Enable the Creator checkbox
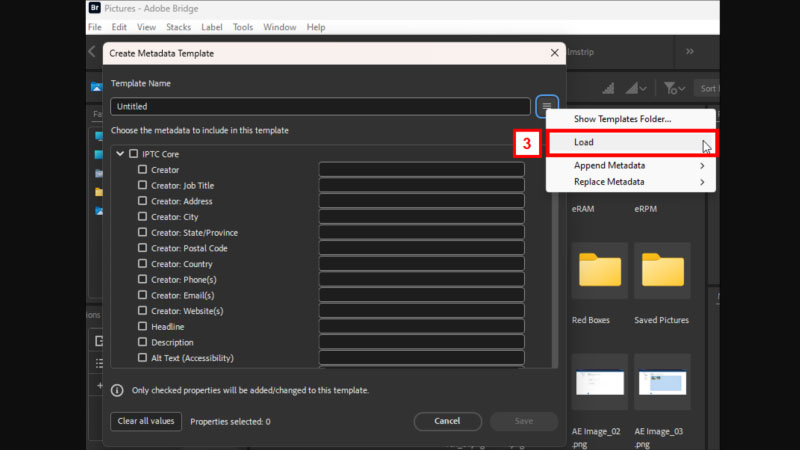The image size is (800, 450). tap(143, 170)
